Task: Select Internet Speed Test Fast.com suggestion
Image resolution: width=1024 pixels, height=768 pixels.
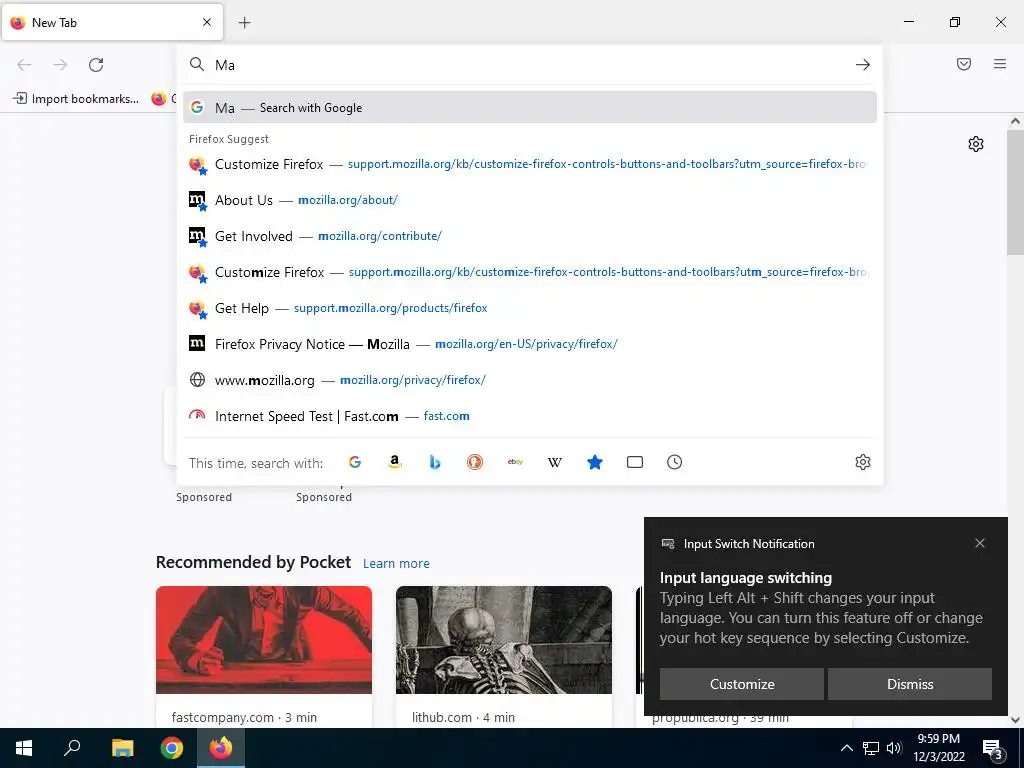Action: coord(530,416)
